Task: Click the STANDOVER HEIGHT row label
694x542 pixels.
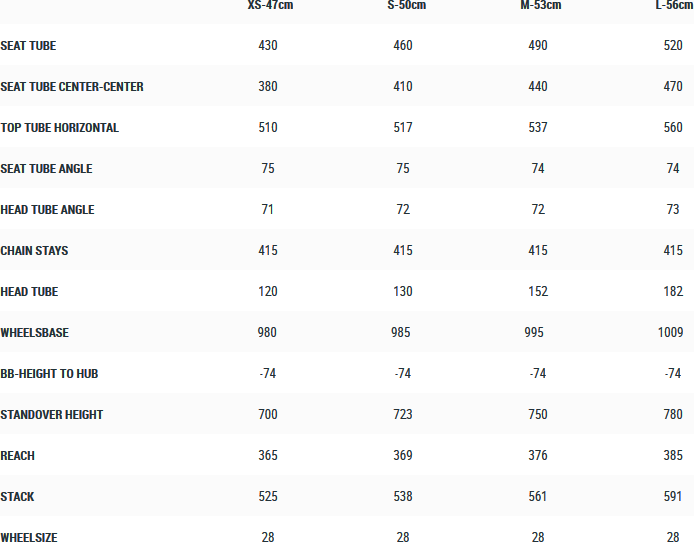Action: point(52,415)
